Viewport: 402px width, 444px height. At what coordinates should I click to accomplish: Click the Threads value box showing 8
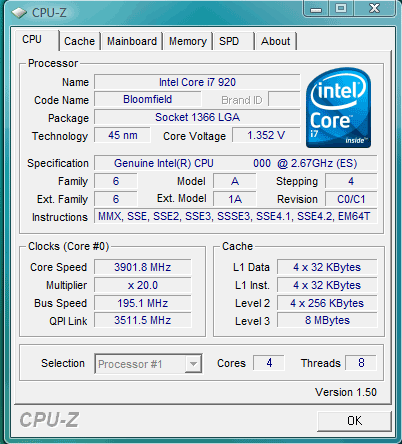click(x=361, y=363)
